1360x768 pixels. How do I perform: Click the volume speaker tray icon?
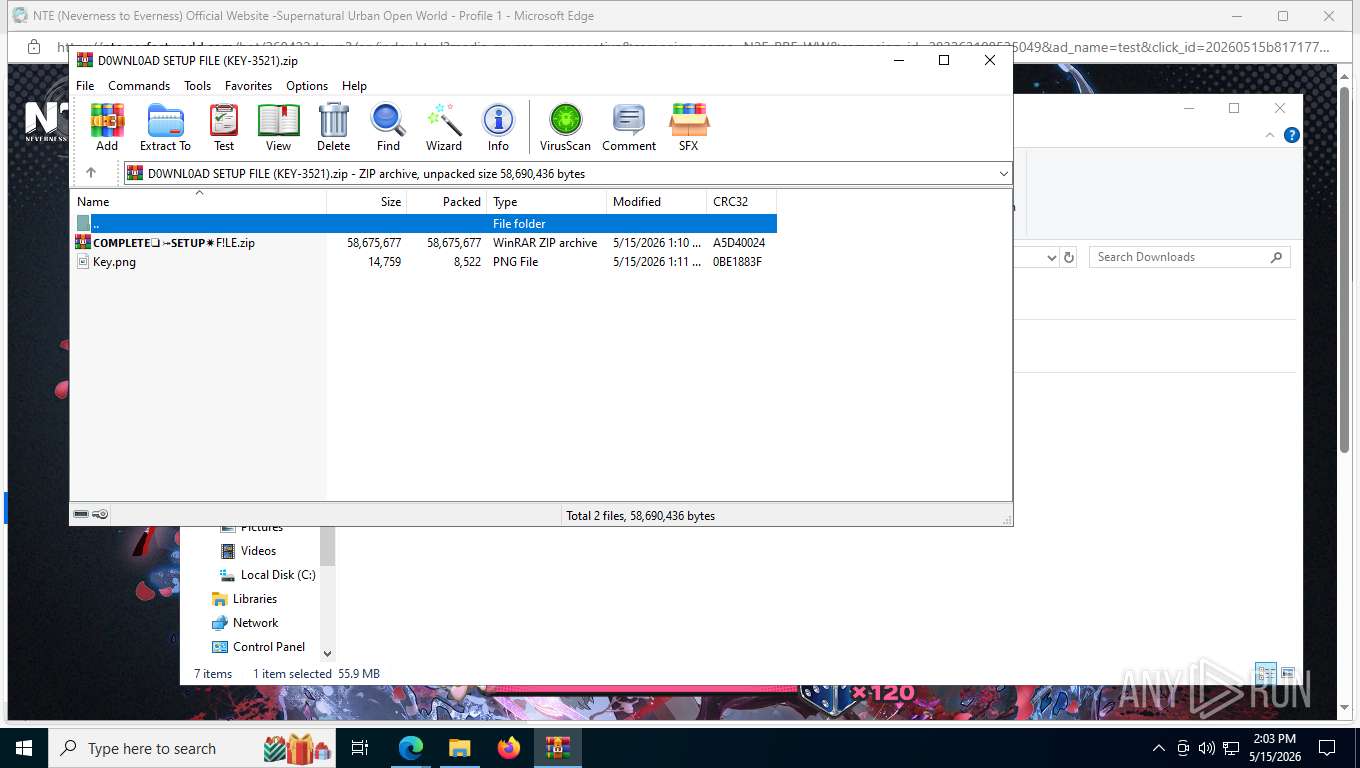[1206, 748]
